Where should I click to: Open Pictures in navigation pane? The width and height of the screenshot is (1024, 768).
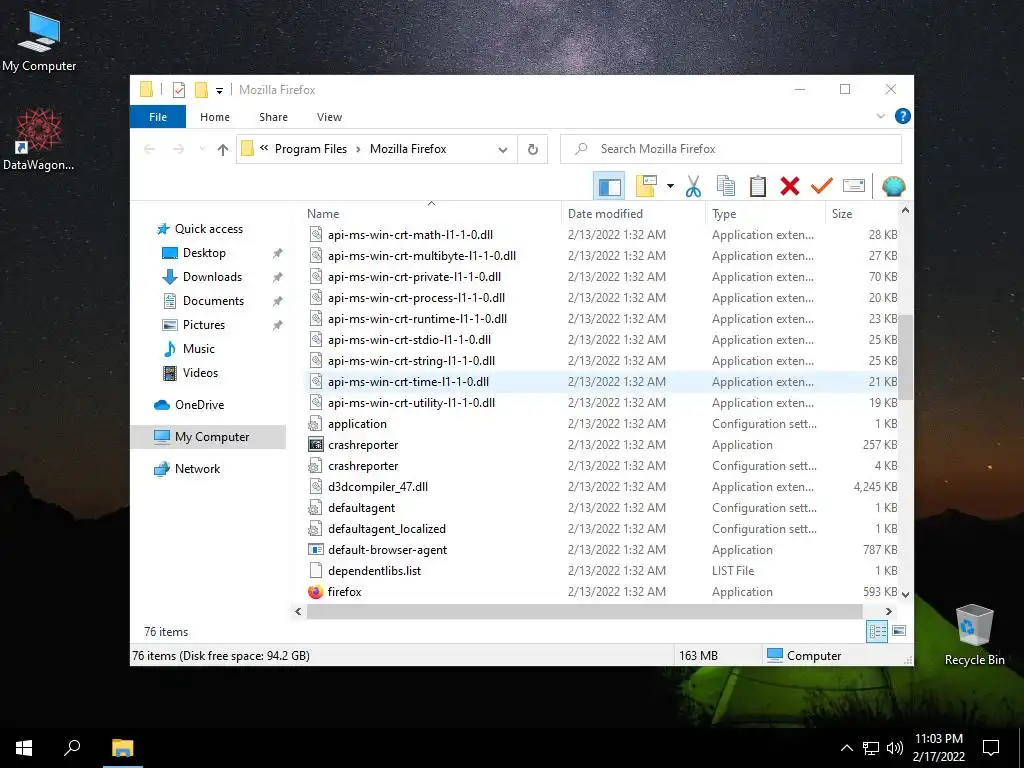click(x=204, y=325)
